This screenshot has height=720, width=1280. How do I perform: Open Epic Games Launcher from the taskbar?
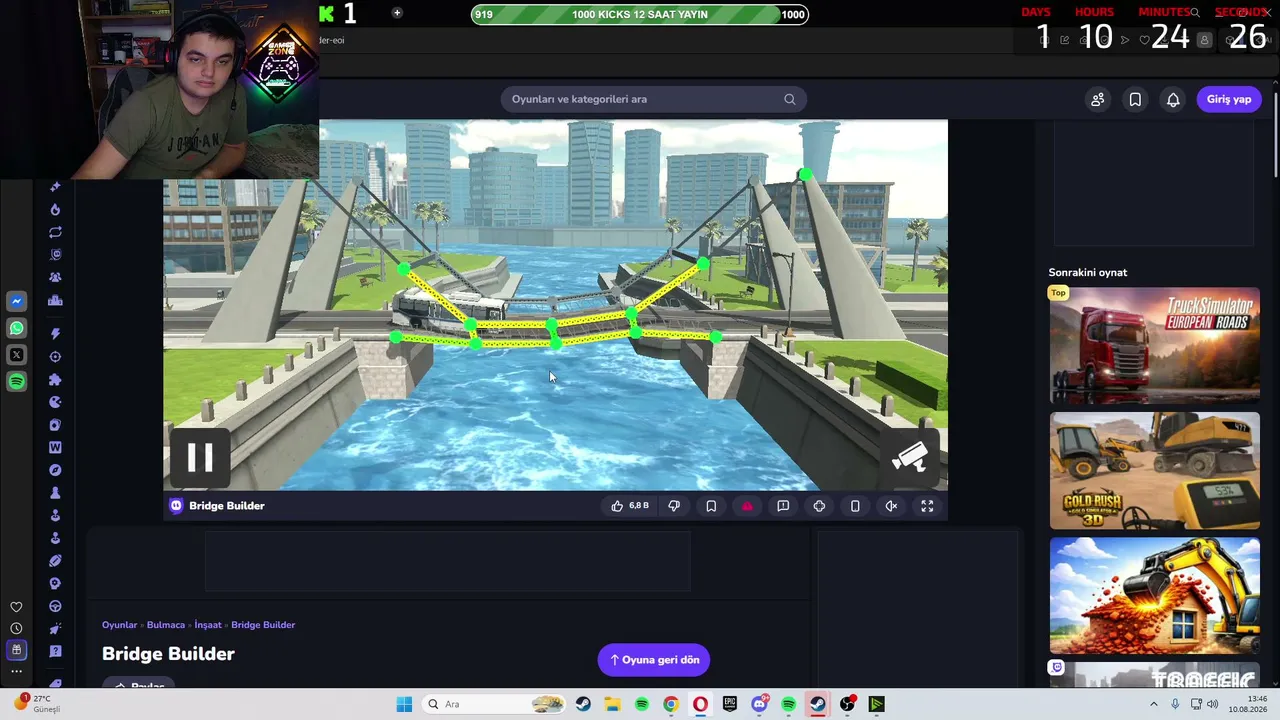click(x=730, y=704)
